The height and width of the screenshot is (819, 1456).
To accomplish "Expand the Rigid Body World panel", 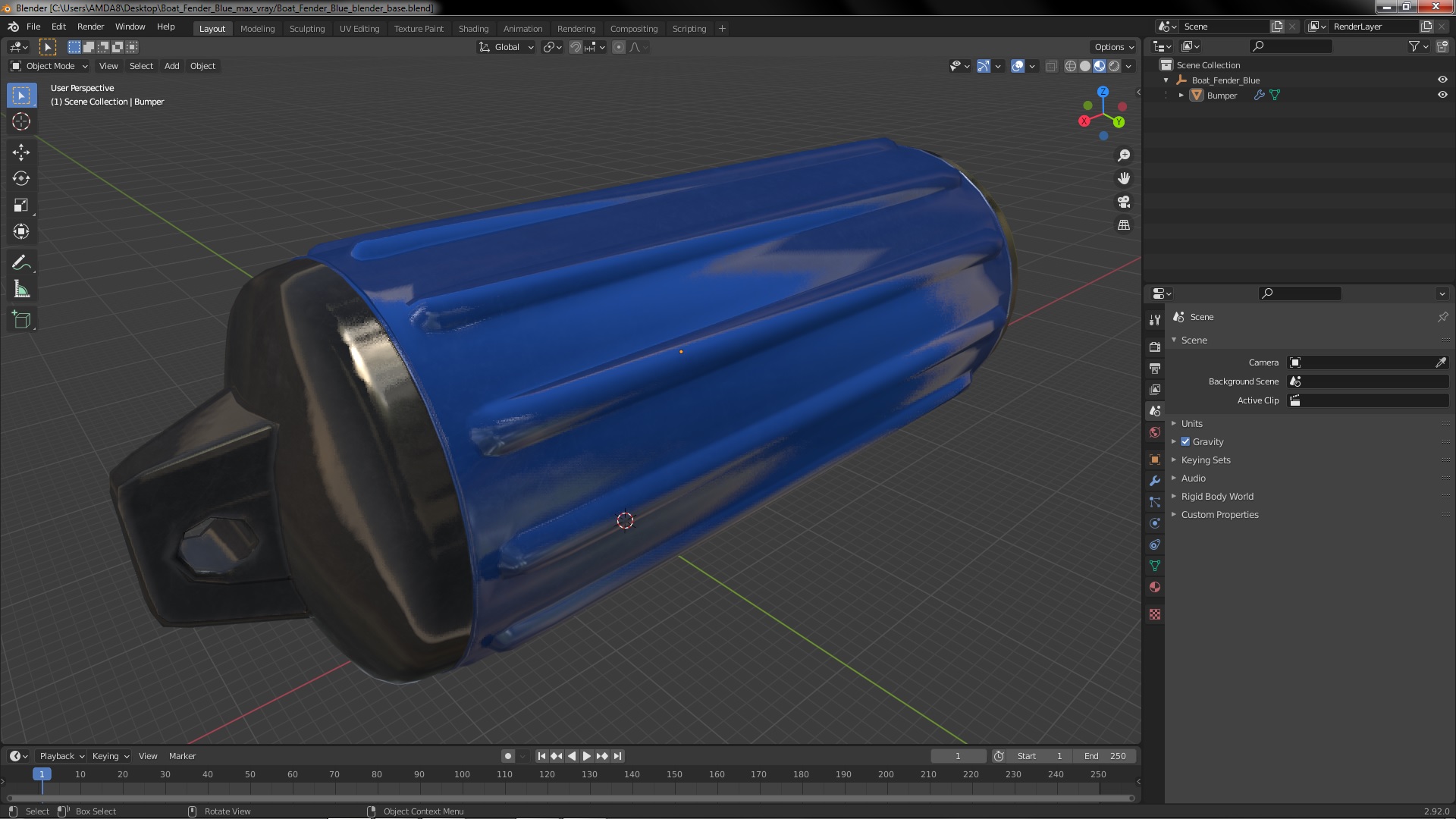I will tap(1217, 497).
